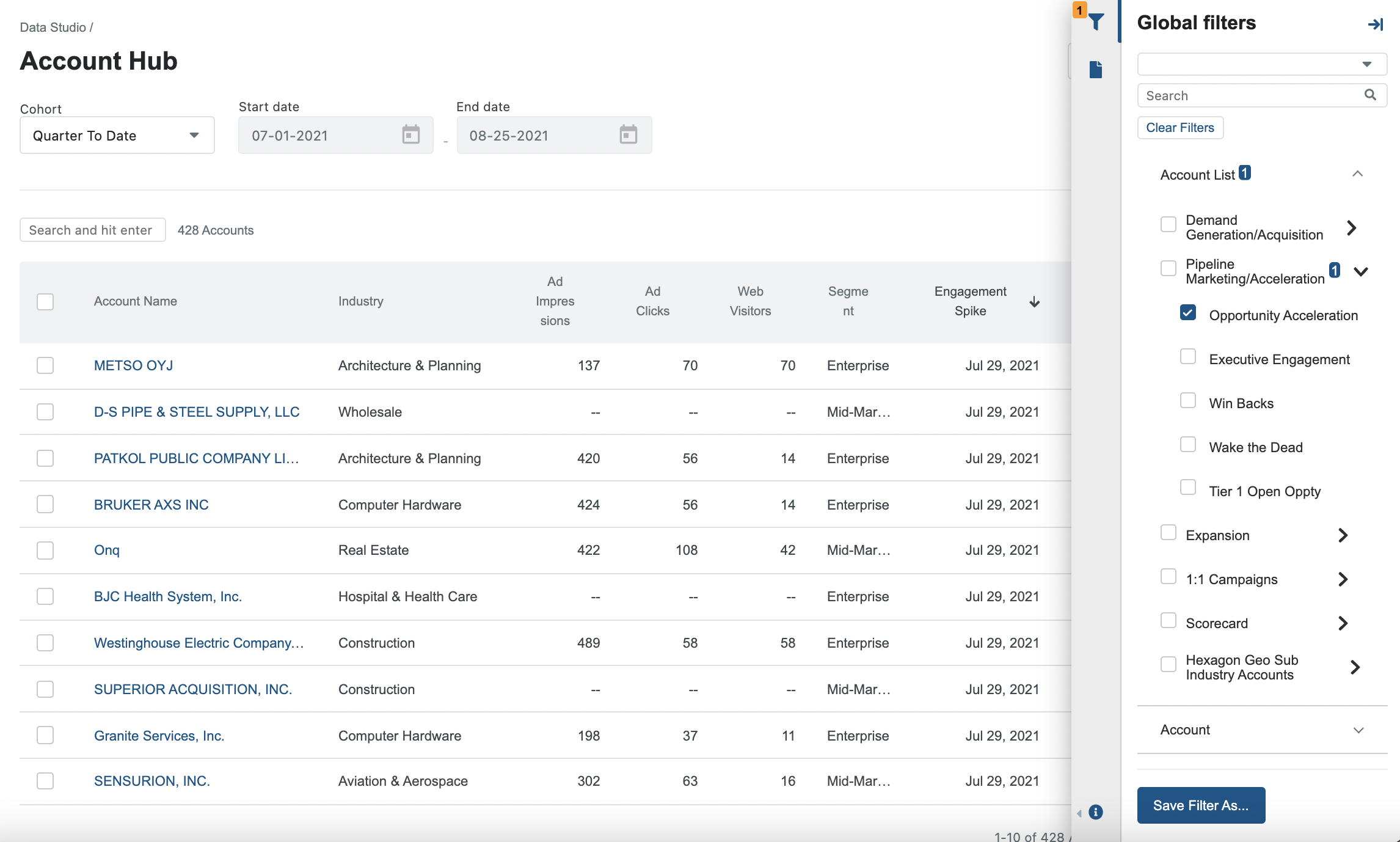Go to Data Studio breadcrumb
Viewport: 1400px width, 842px height.
click(53, 27)
